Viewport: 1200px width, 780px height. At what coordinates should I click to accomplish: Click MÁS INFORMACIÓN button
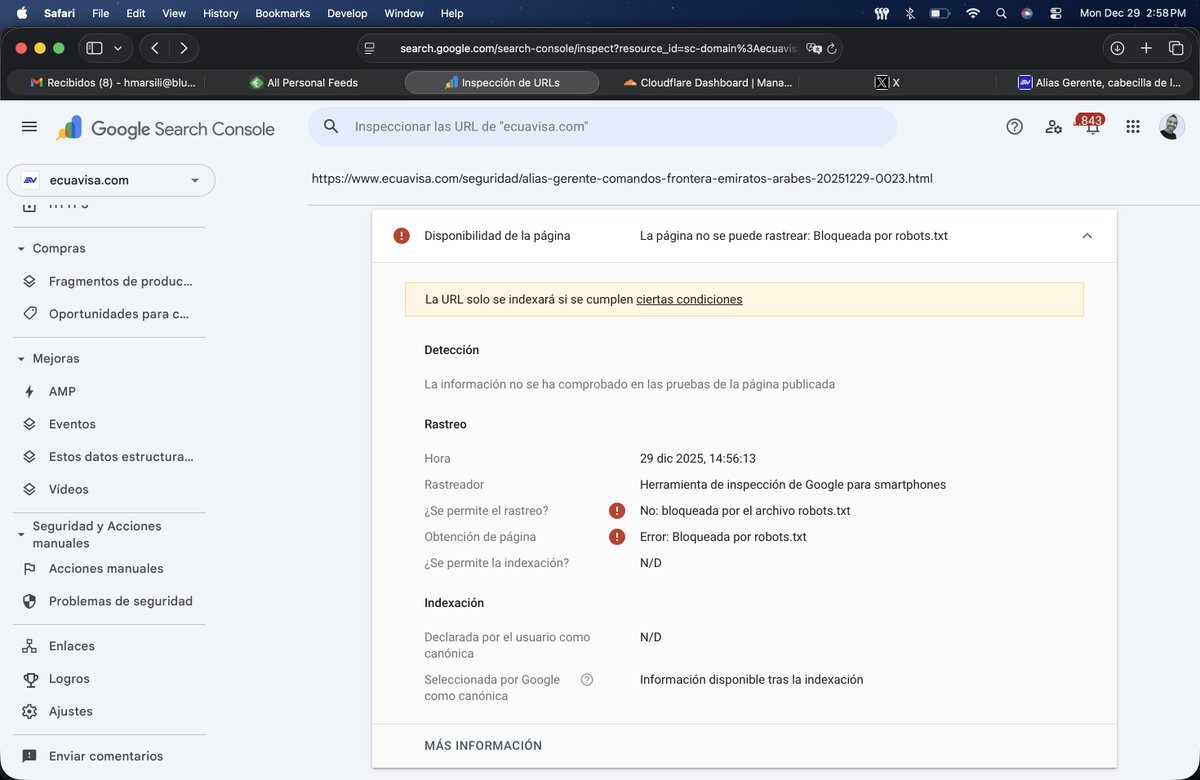(x=483, y=746)
